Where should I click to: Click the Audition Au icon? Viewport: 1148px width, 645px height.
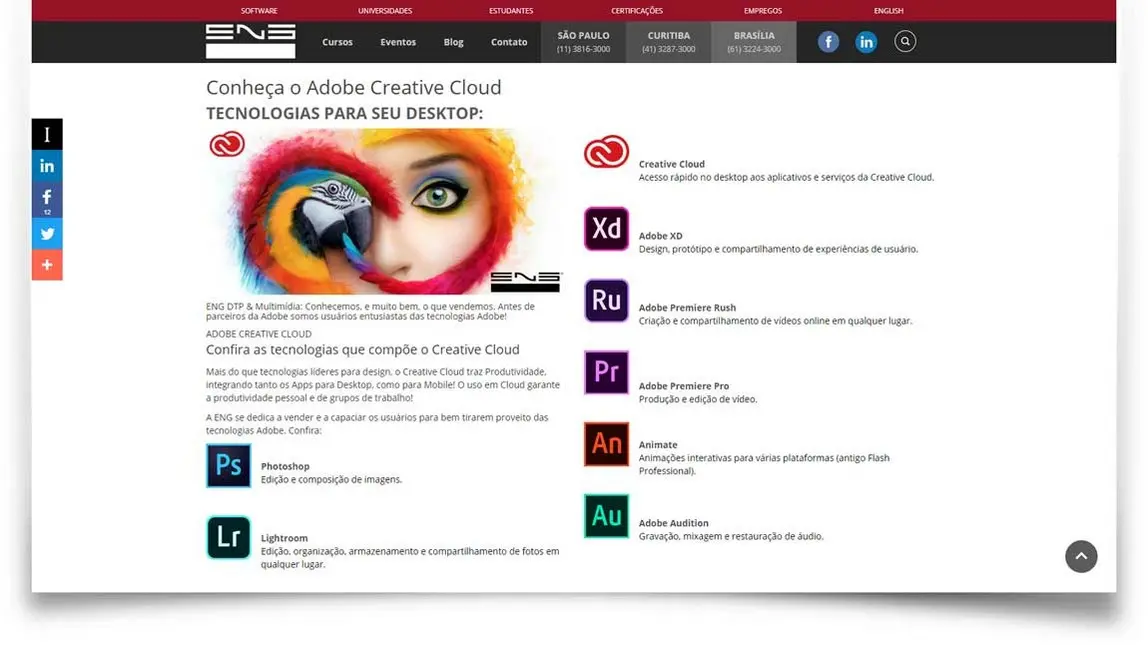point(606,516)
